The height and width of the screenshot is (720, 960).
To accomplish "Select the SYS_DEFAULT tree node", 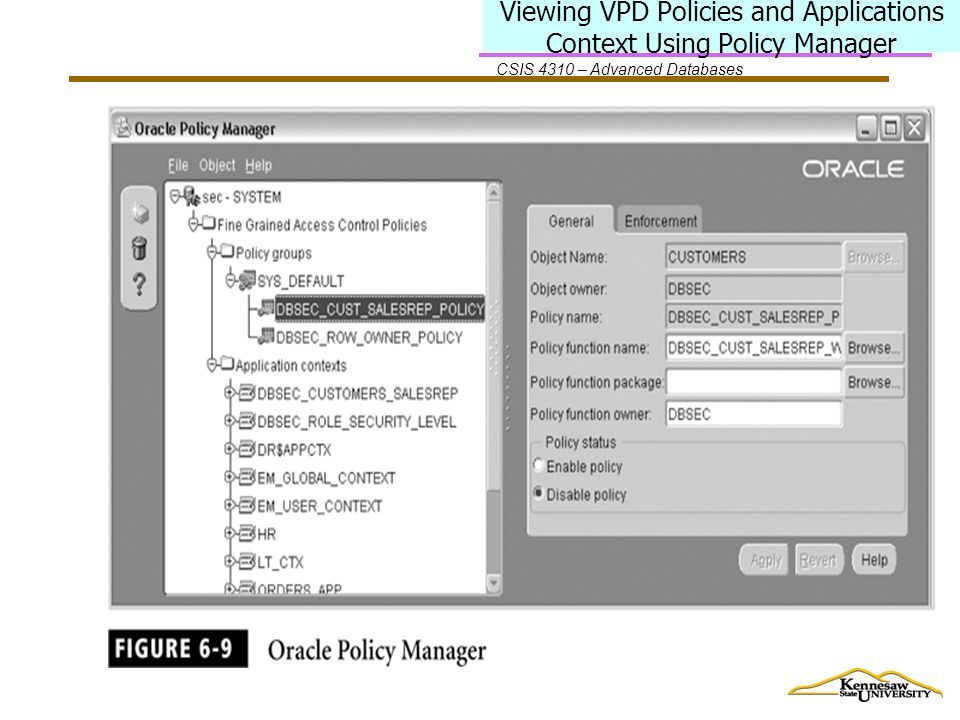I will (x=301, y=281).
